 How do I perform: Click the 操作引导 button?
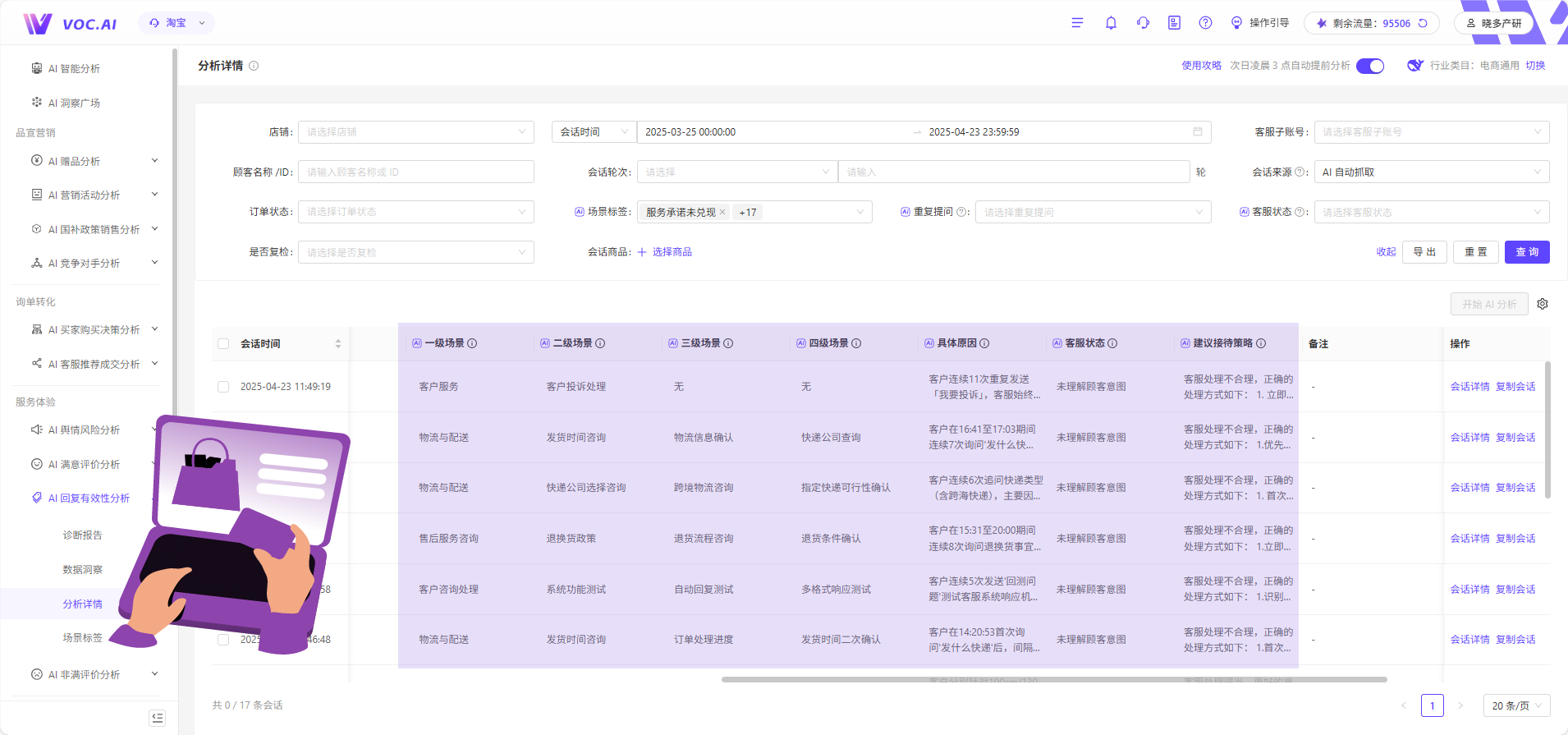[1260, 23]
